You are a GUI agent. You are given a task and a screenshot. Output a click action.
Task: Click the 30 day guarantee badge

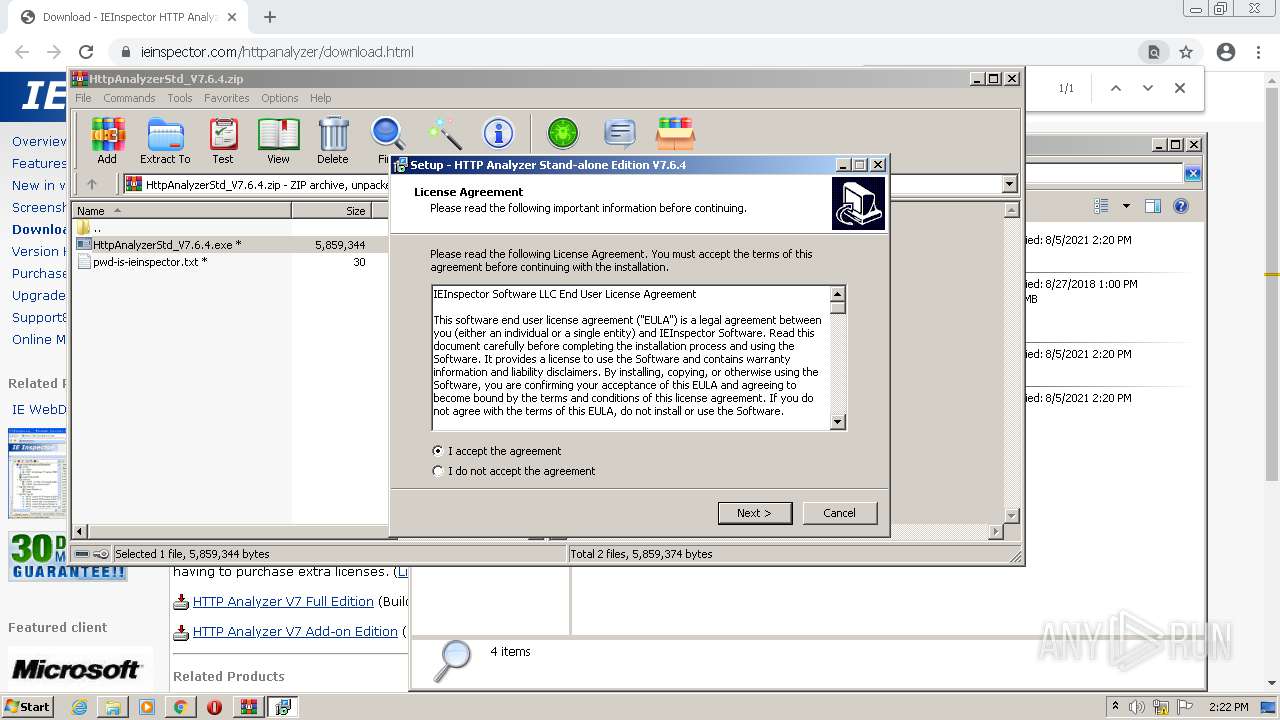tap(68, 556)
